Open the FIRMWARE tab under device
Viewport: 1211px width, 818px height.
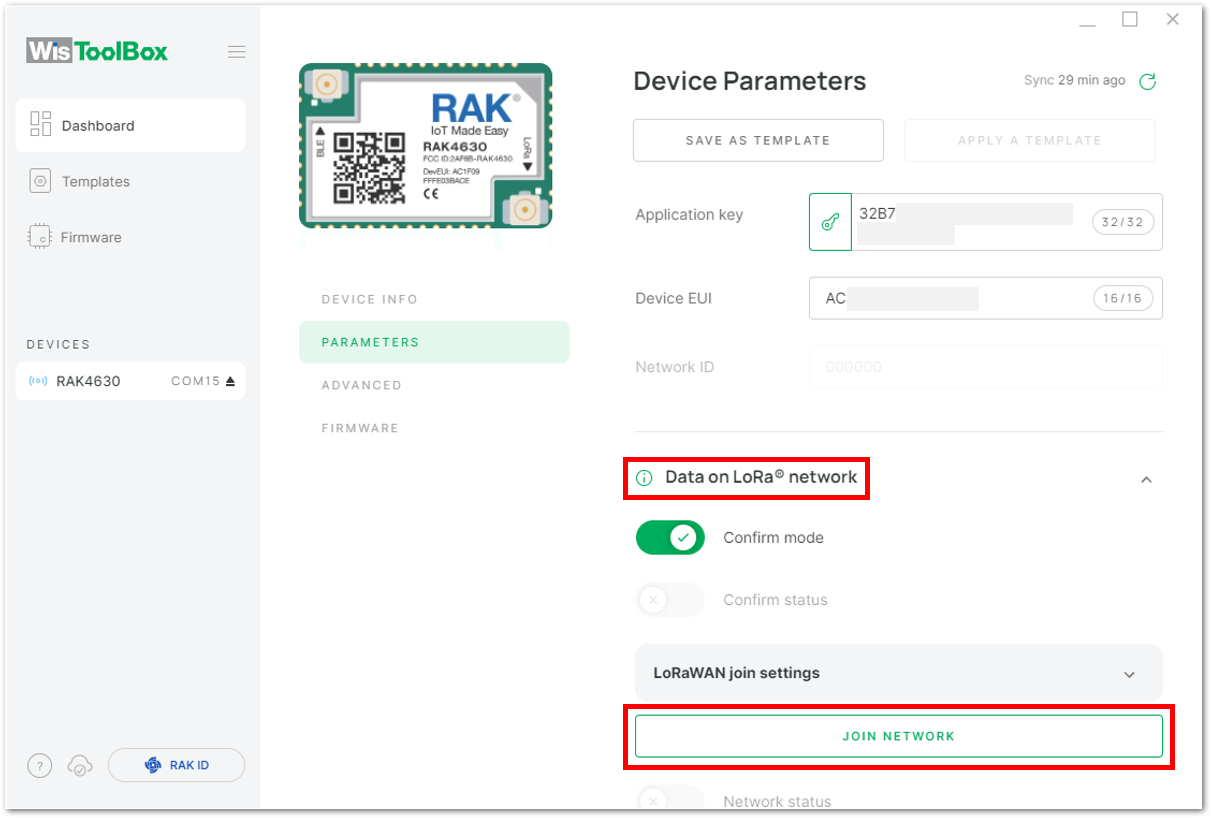click(360, 428)
